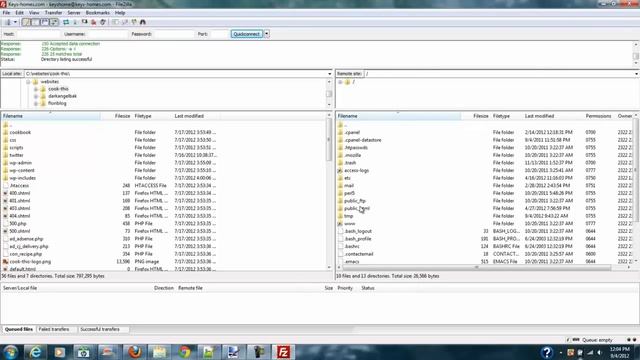Screen dimensions: 640x360
Task: Sort remote list by Filesize header
Action: pos(476,116)
